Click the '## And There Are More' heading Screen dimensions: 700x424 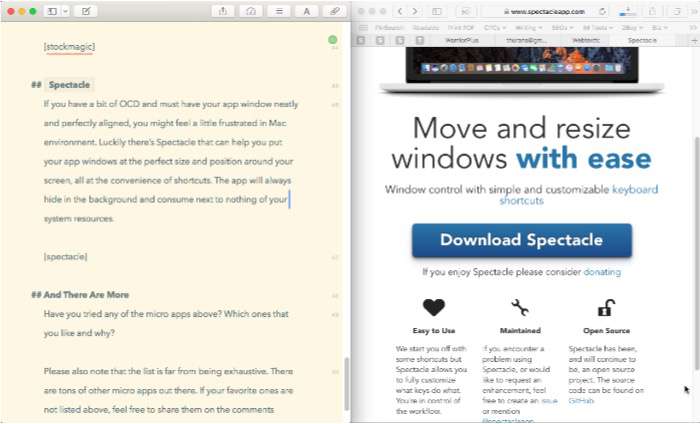click(x=80, y=295)
